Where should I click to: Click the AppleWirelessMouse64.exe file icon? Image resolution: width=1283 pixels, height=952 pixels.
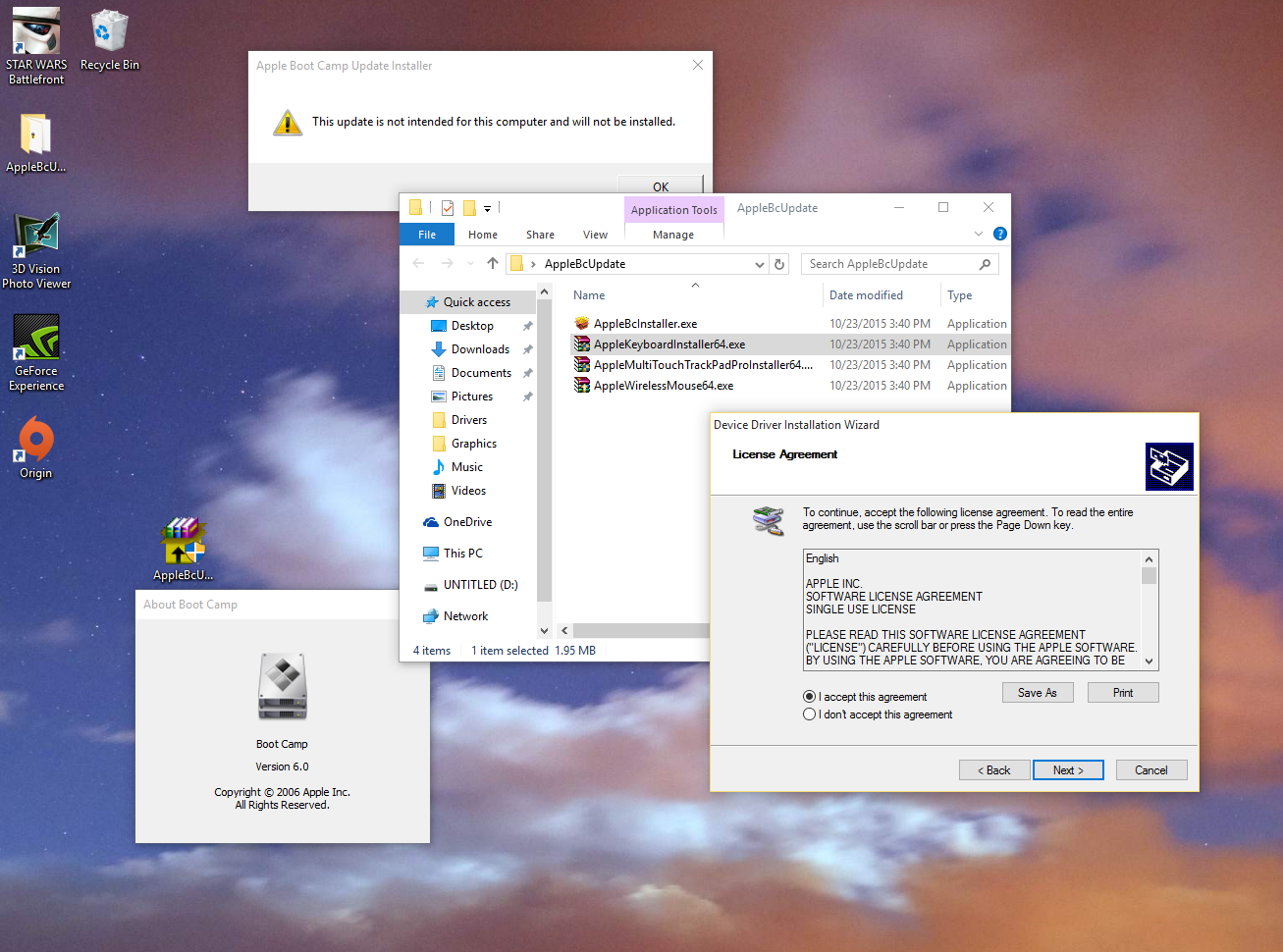tap(582, 386)
